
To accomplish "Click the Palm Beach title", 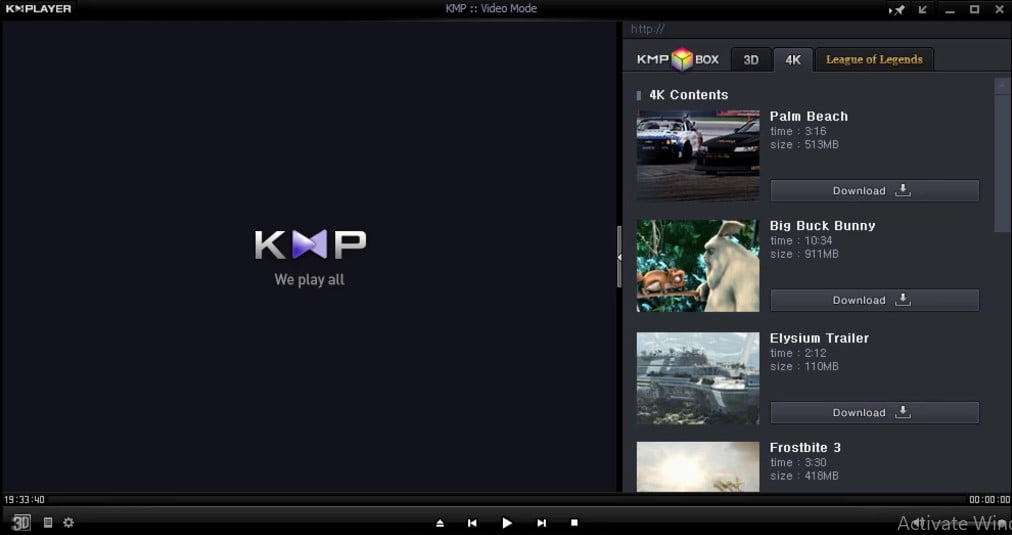I will (809, 116).
